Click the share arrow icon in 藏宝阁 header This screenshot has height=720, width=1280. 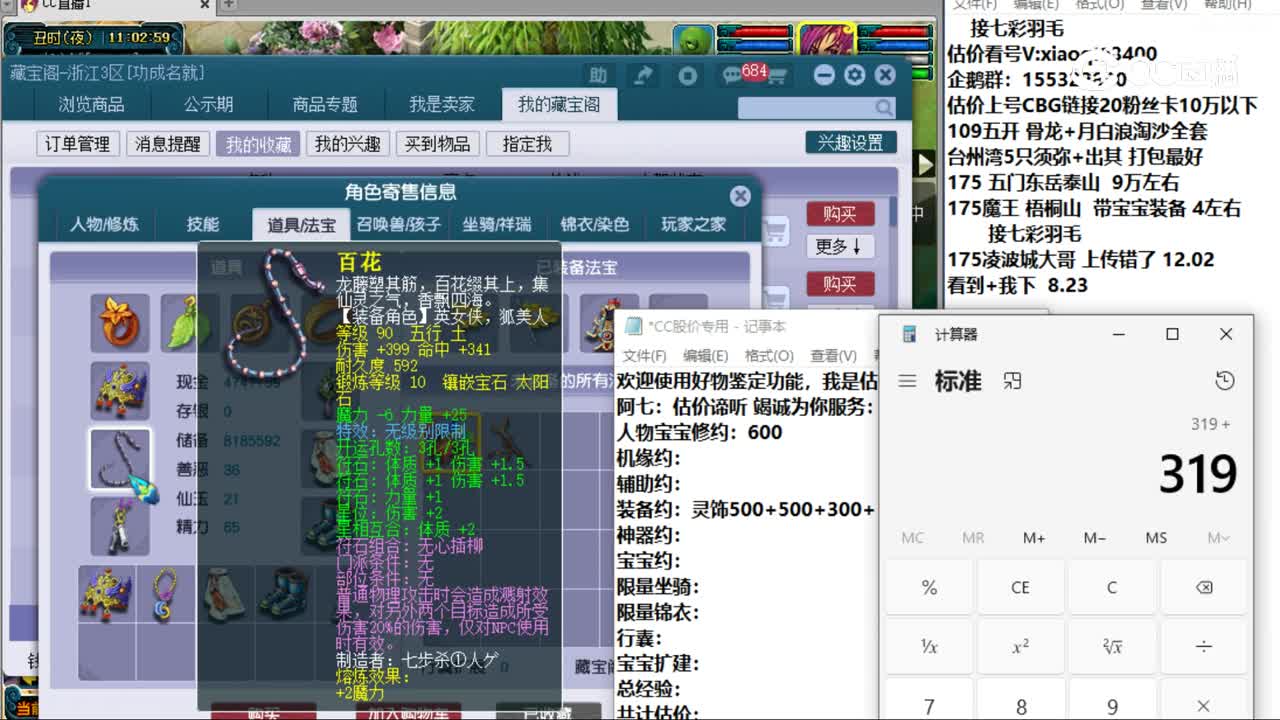(644, 75)
